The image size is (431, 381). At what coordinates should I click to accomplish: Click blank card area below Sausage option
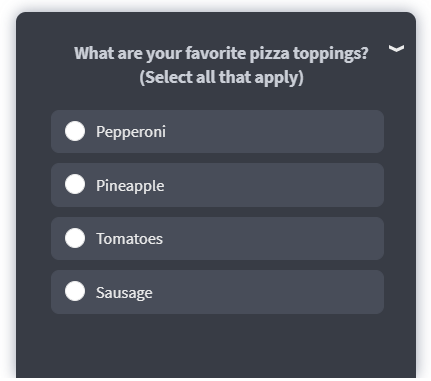217,345
